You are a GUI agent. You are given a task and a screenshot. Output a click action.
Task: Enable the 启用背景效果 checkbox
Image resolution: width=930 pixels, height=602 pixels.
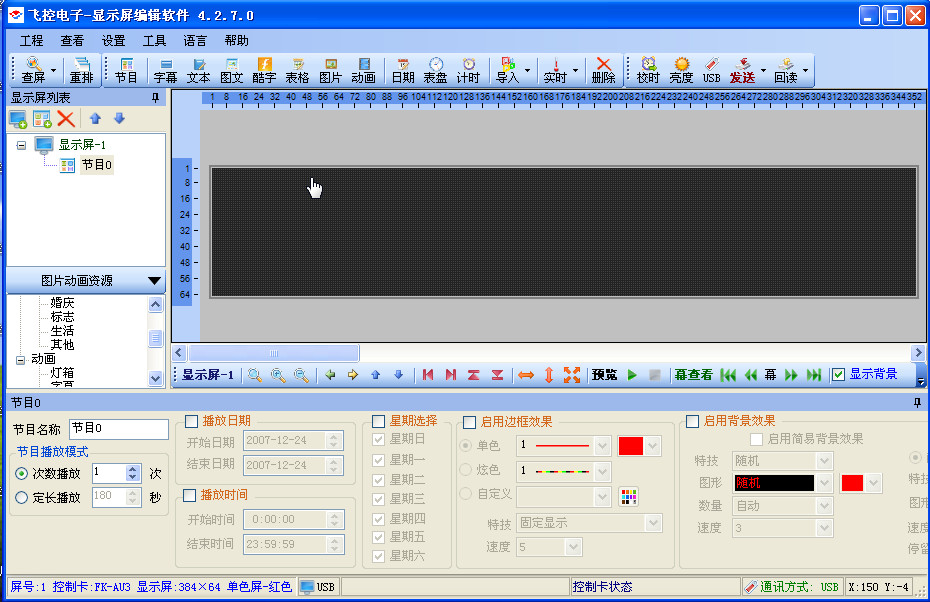692,421
